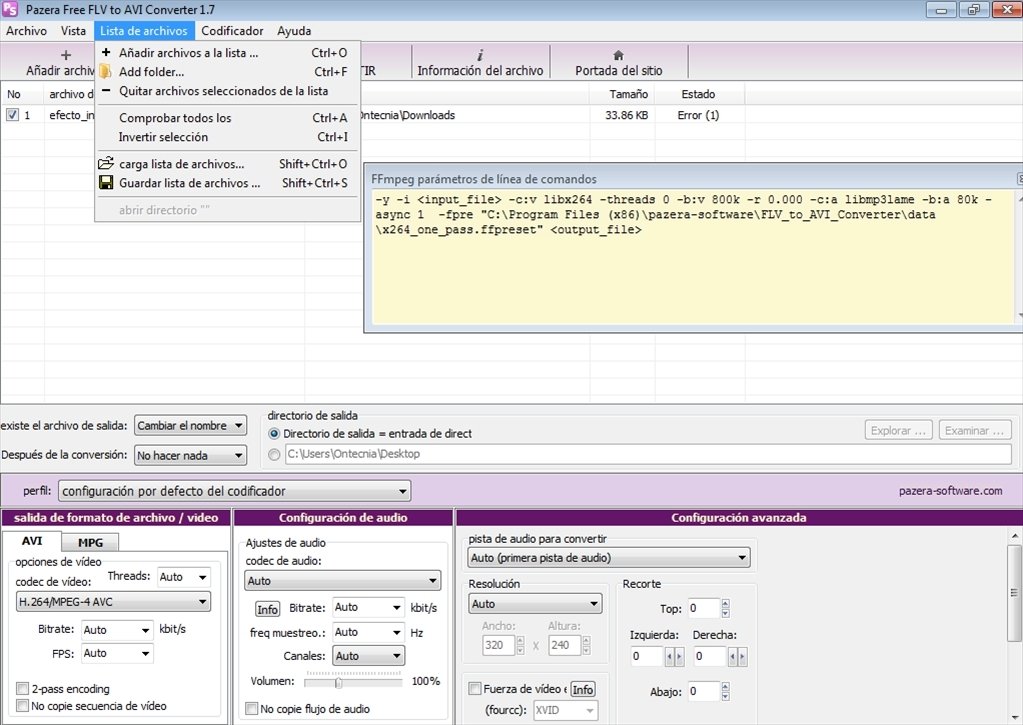Click the Izquierda crop value field
The height and width of the screenshot is (725, 1023).
pyautogui.click(x=647, y=656)
